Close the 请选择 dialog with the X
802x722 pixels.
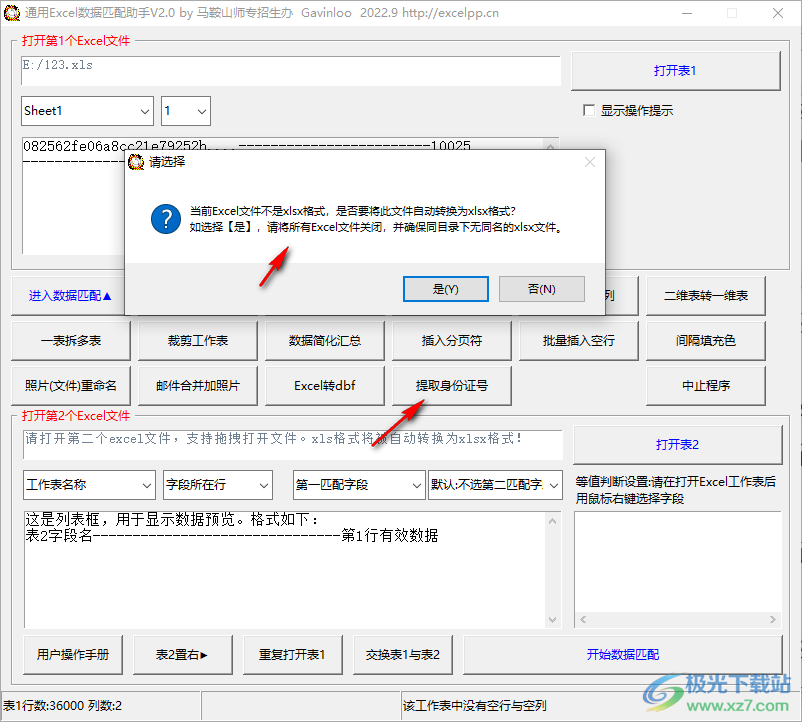pos(590,162)
